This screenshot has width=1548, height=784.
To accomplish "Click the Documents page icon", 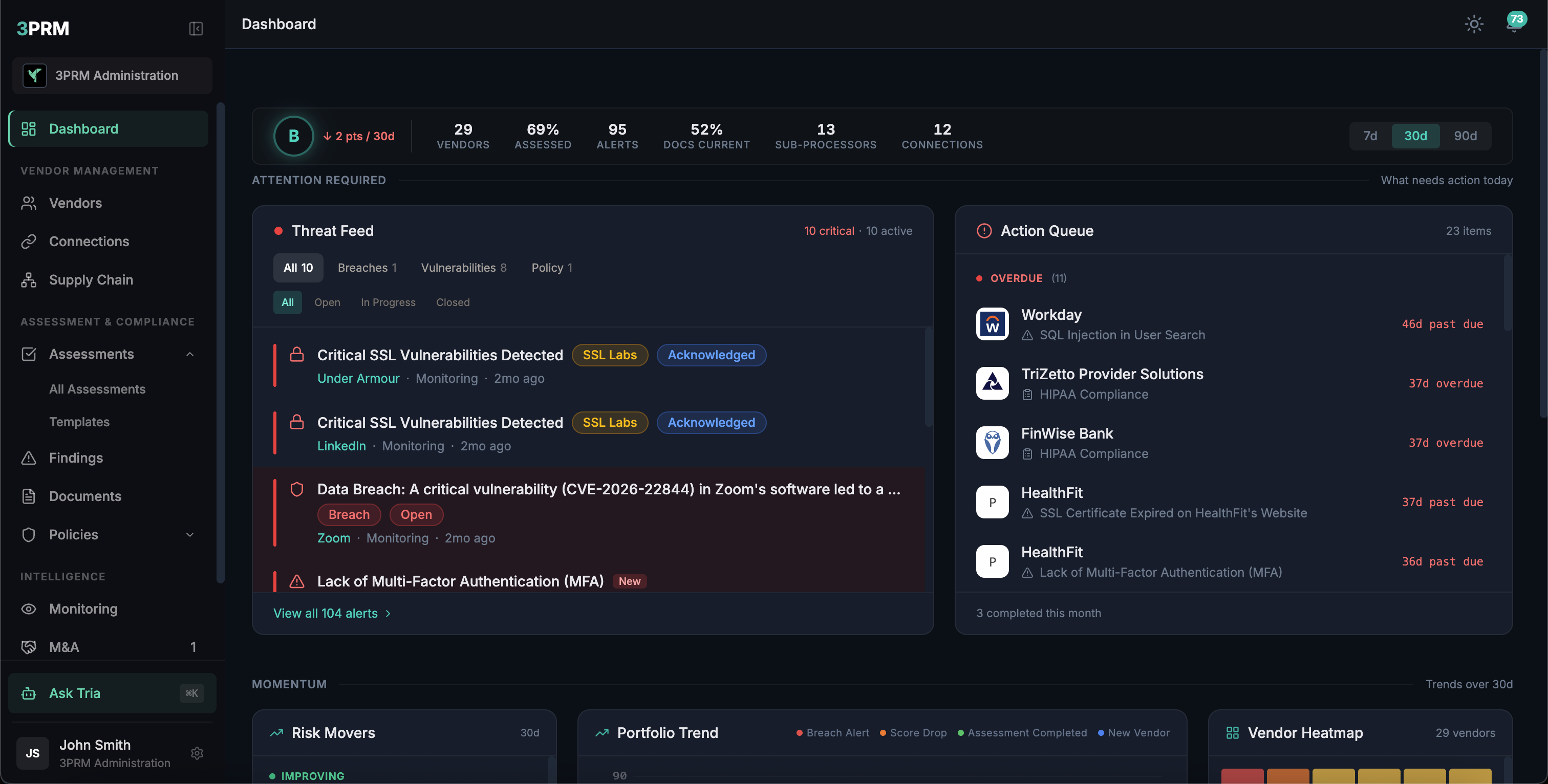I will (30, 496).
